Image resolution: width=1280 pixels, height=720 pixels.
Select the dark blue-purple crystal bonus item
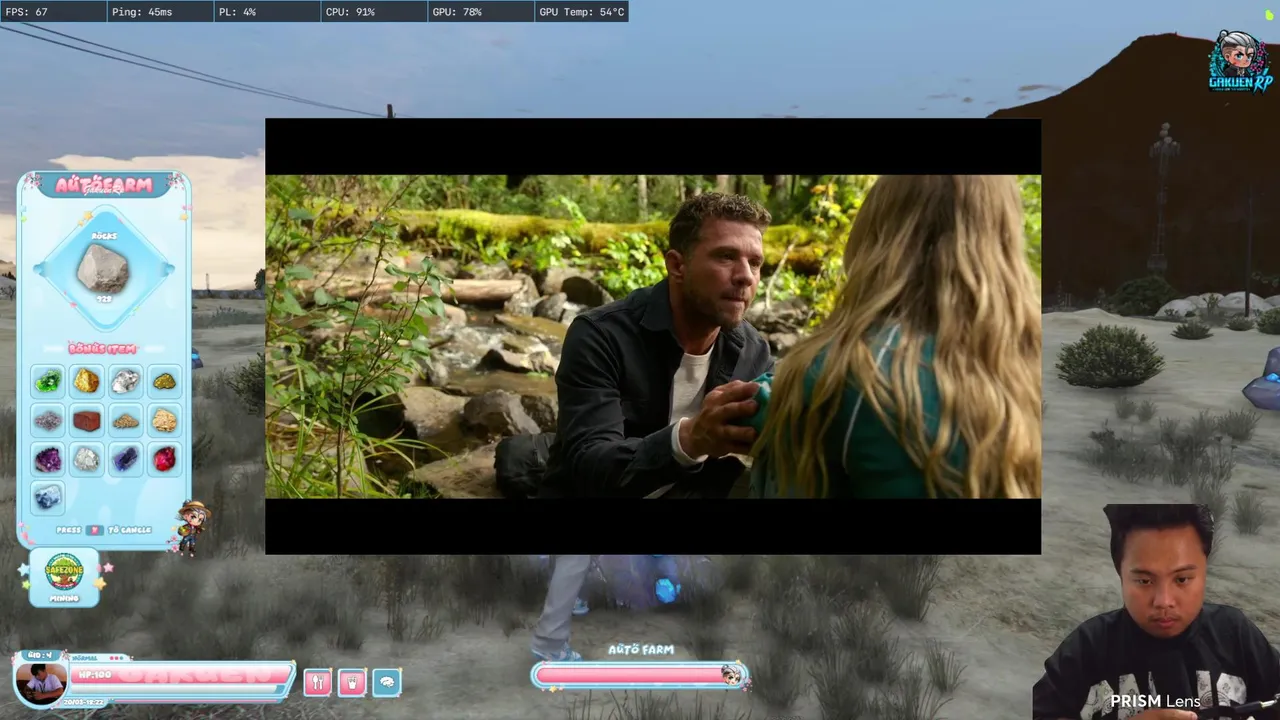tap(125, 459)
